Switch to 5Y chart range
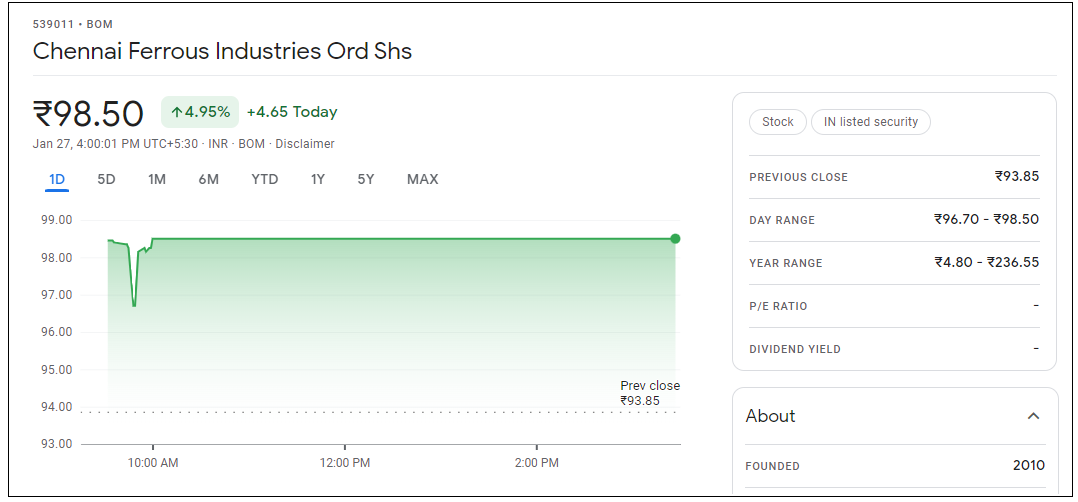The image size is (1078, 502). 366,180
